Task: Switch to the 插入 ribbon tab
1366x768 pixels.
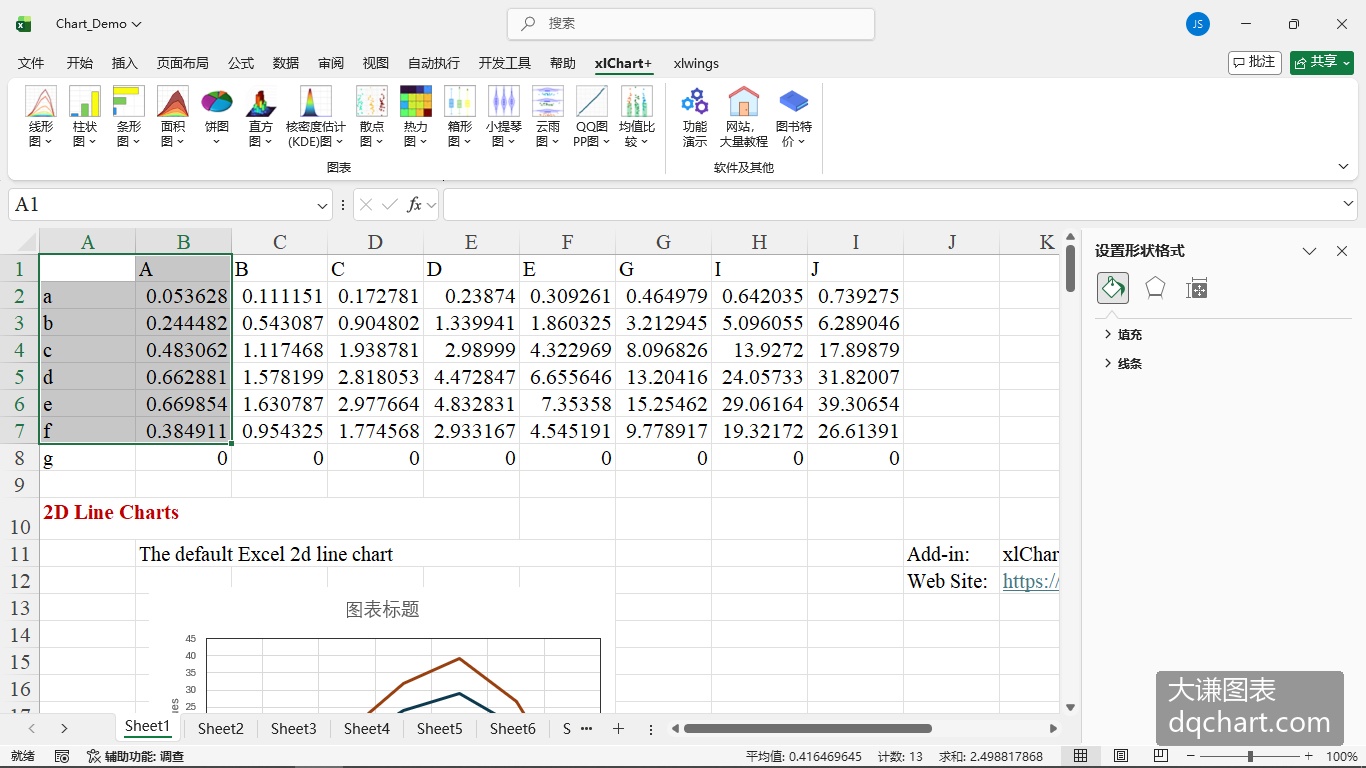Action: (124, 63)
